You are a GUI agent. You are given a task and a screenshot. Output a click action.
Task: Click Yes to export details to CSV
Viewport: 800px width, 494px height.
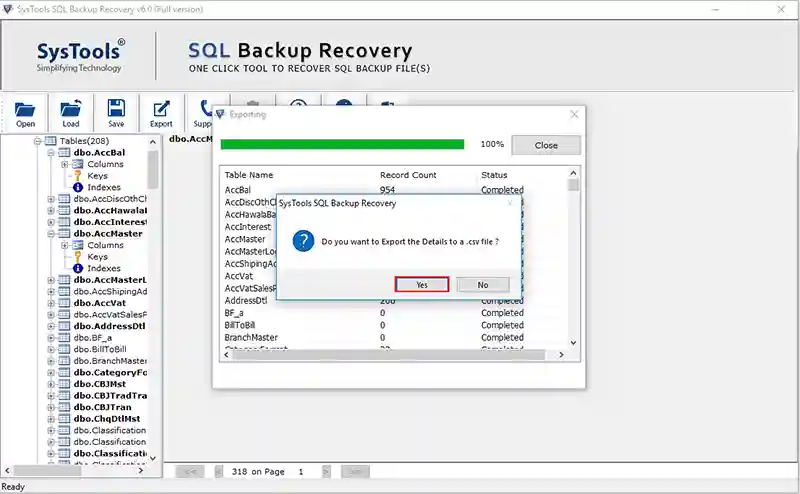point(422,285)
